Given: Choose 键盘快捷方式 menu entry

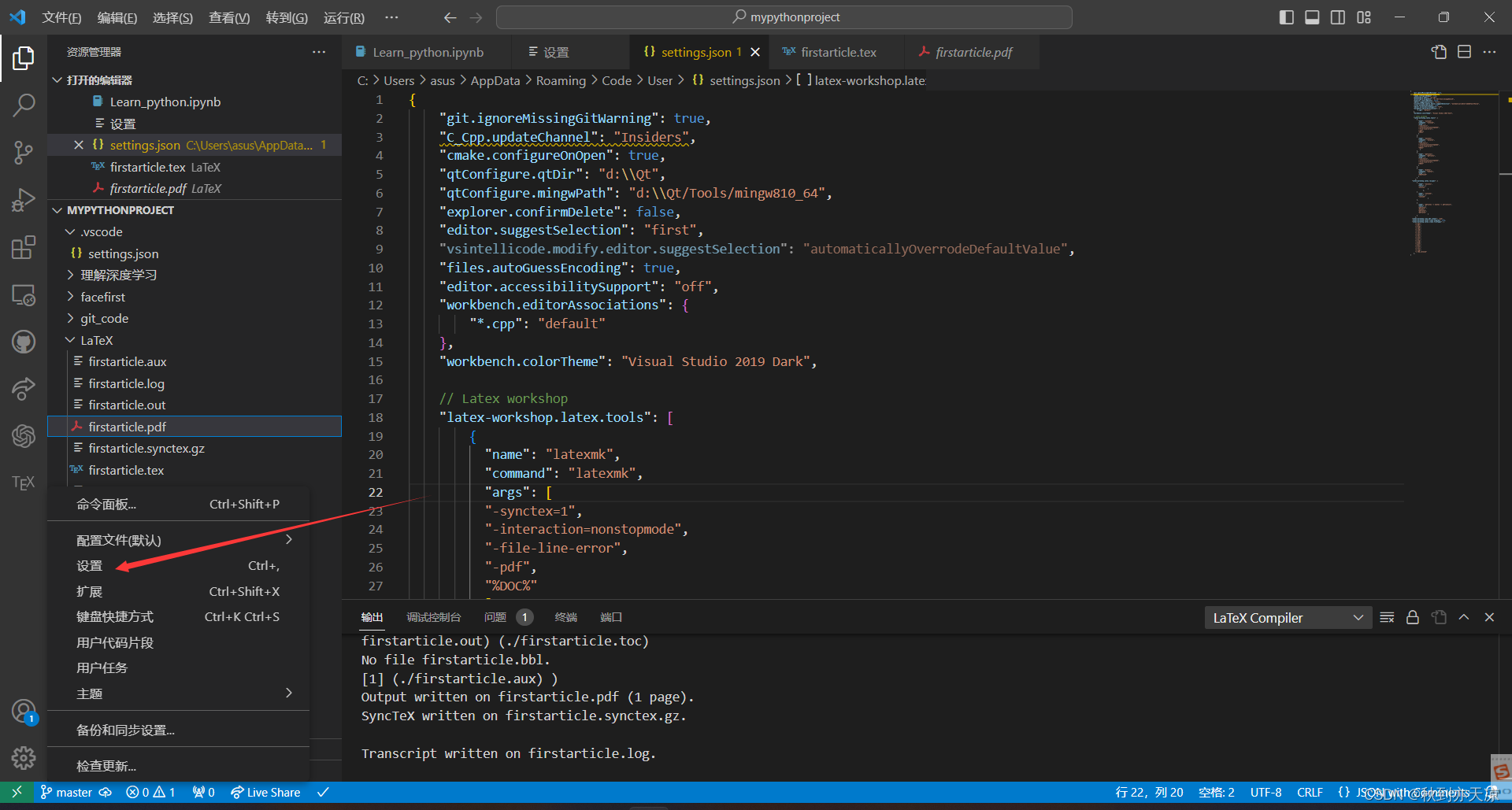Looking at the screenshot, I should point(179,617).
